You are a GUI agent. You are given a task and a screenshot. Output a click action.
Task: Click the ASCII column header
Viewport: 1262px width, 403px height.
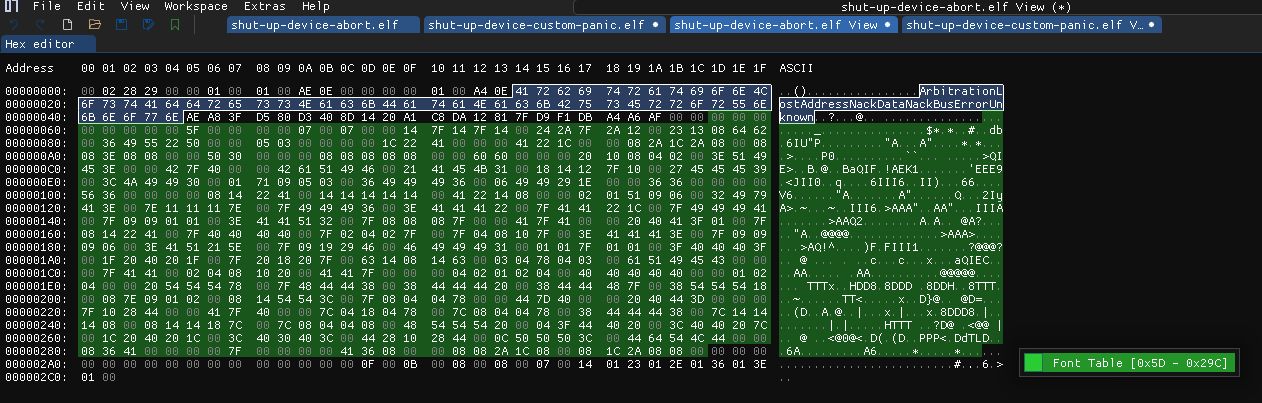pyautogui.click(x=796, y=68)
